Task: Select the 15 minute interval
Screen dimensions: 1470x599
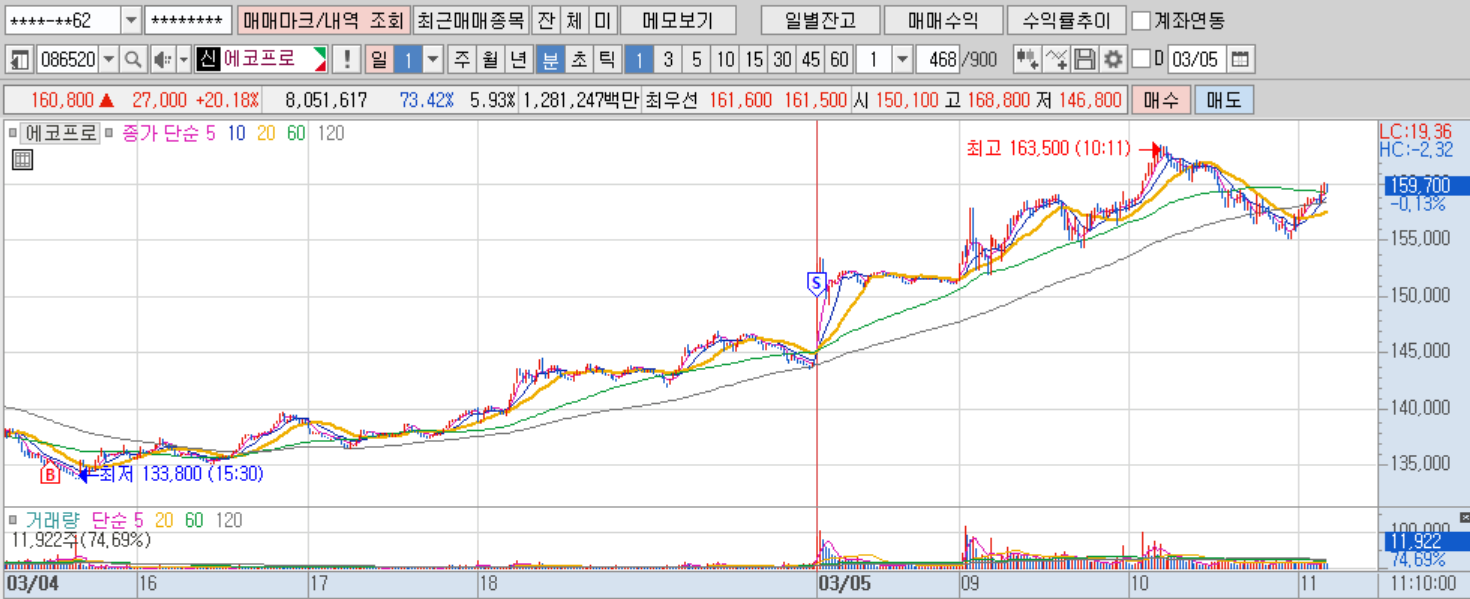Action: pyautogui.click(x=754, y=60)
